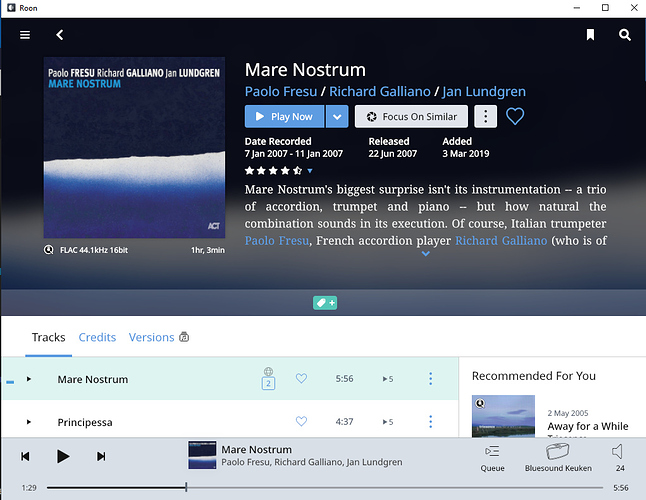The image size is (646, 500).
Task: Favorite the album with the heart icon
Action: 515,116
